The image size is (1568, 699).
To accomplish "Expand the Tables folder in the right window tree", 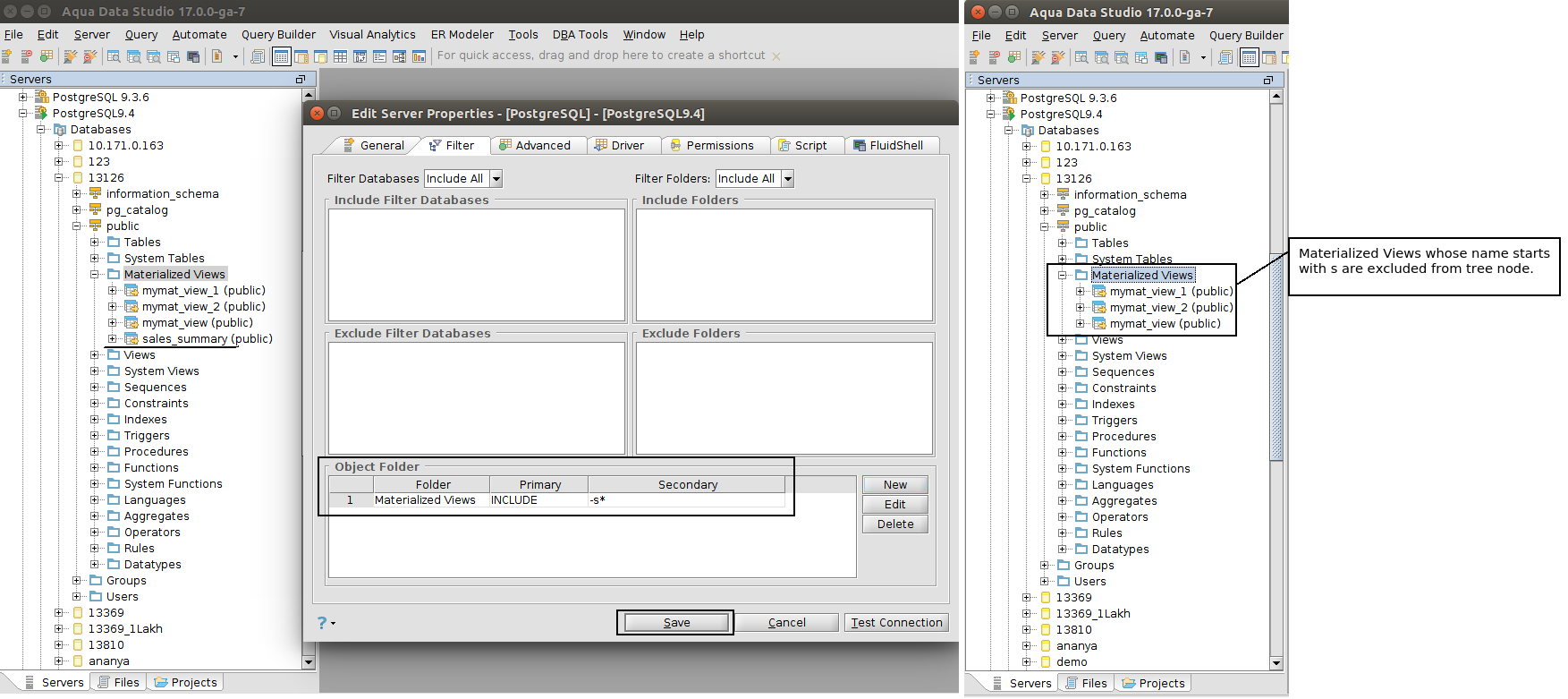I will [1063, 243].
